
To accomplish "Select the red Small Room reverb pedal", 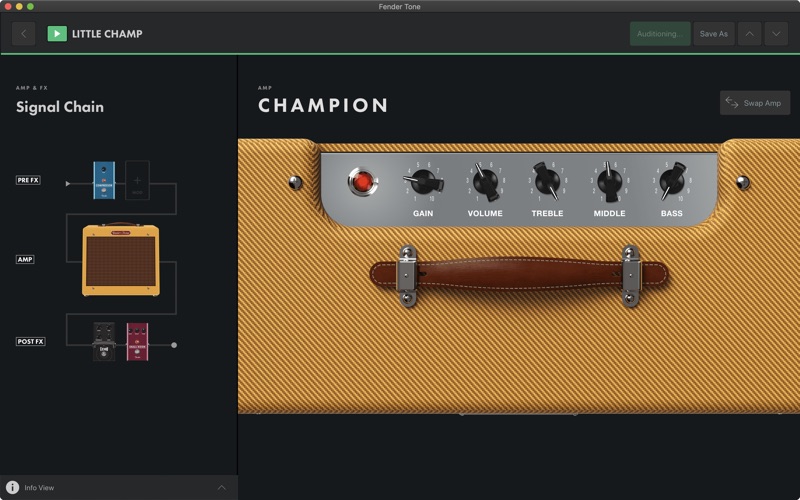I will point(137,342).
